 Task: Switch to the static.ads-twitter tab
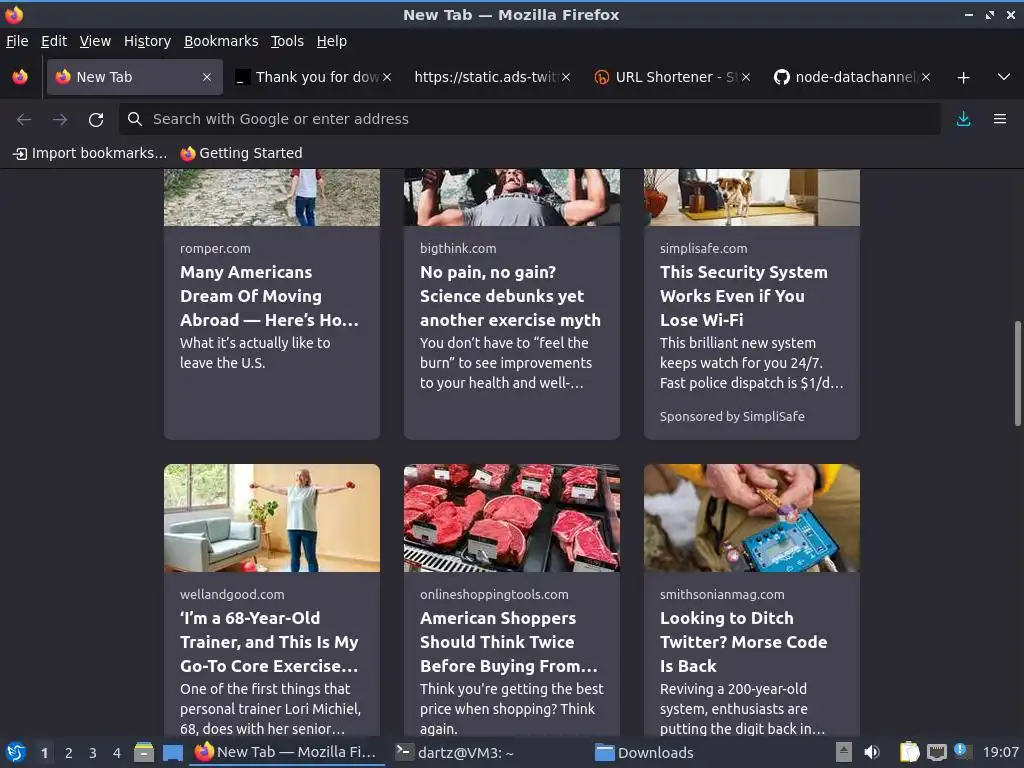[491, 77]
